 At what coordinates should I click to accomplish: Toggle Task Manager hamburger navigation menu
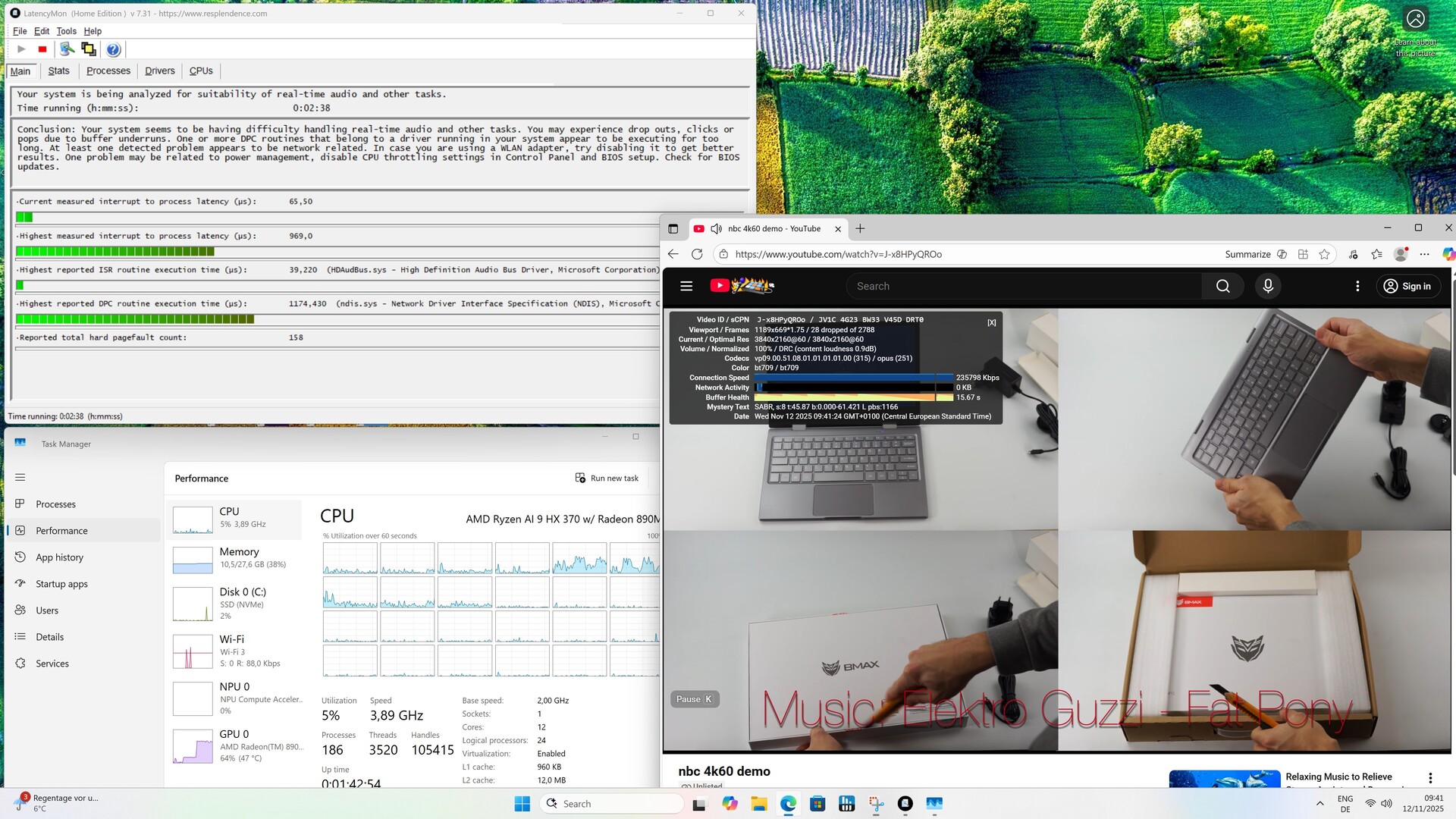click(x=20, y=477)
